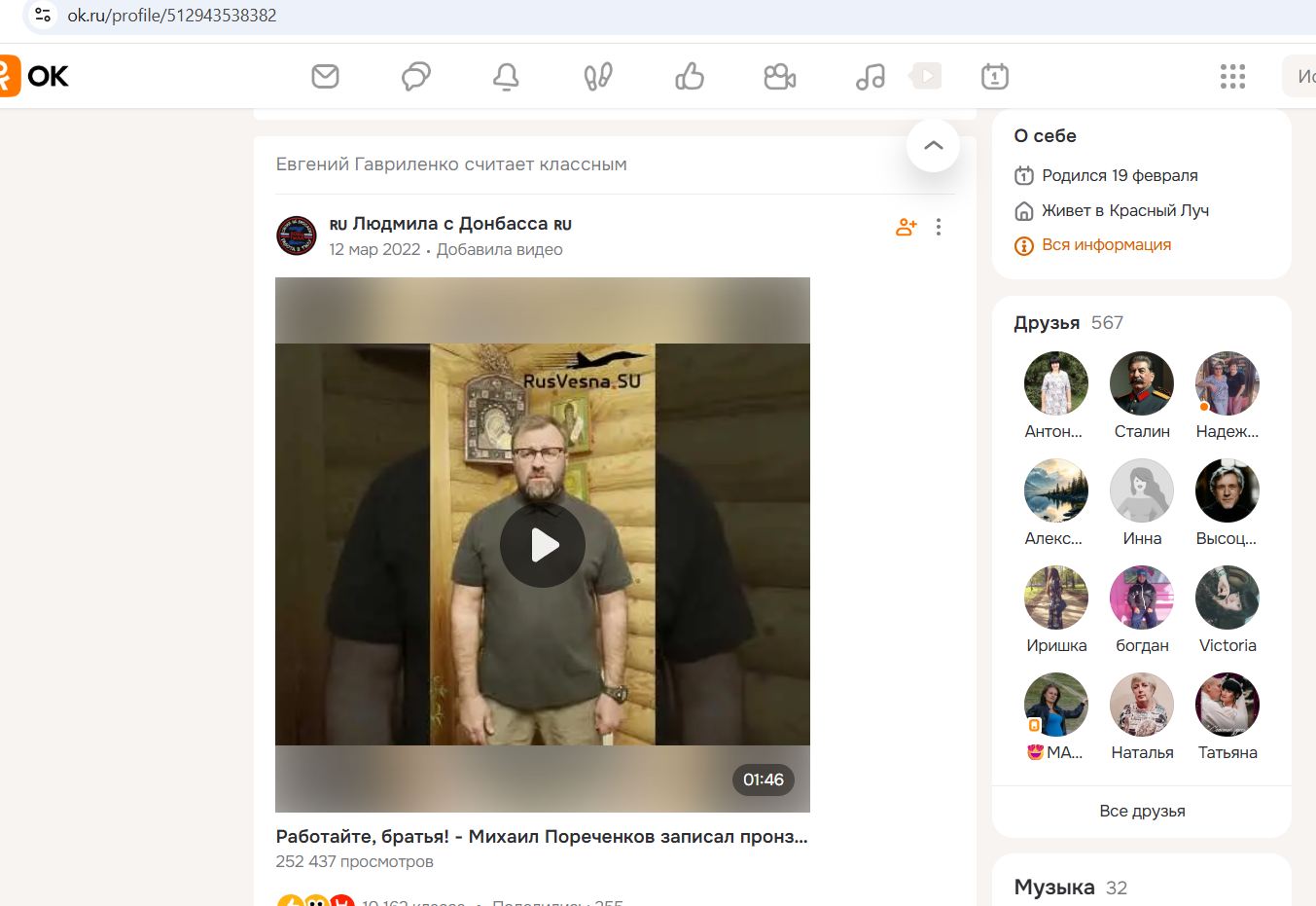The width and height of the screenshot is (1316, 906).
Task: Open friend Сталин avatar
Action: 1142,383
